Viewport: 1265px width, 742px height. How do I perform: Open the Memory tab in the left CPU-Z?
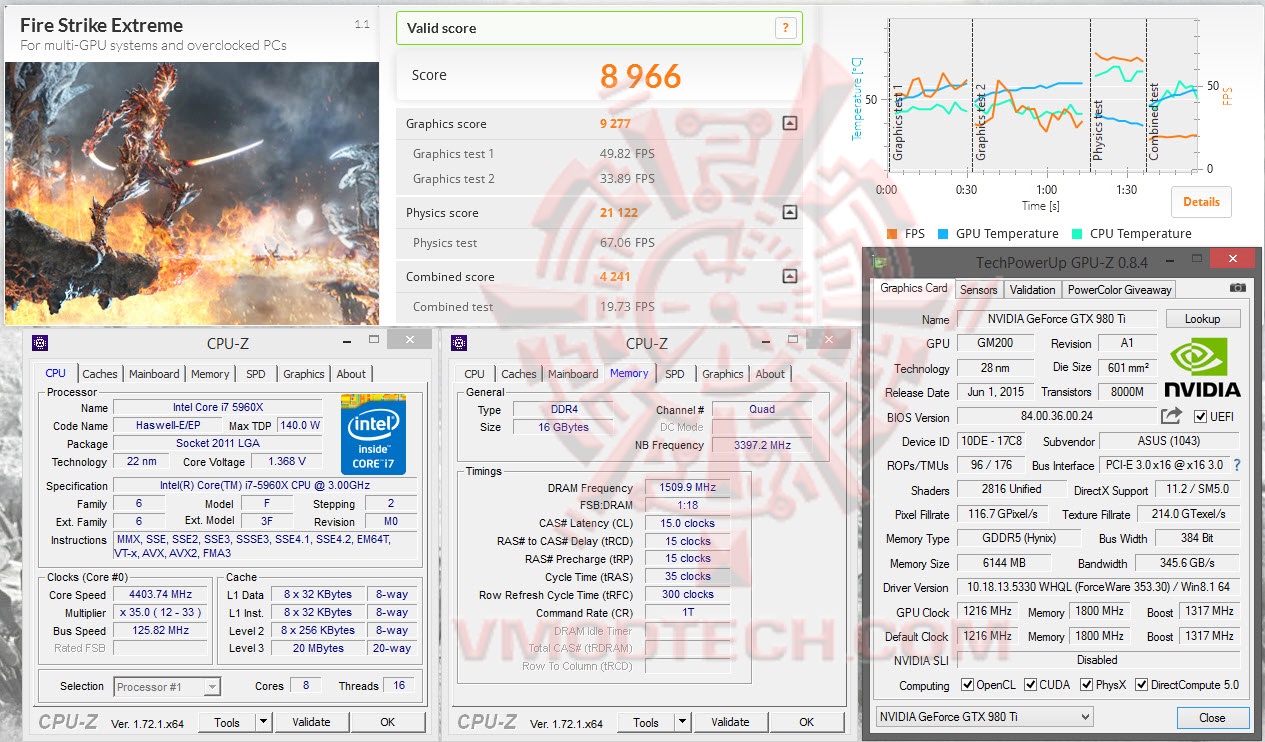pyautogui.click(x=210, y=374)
